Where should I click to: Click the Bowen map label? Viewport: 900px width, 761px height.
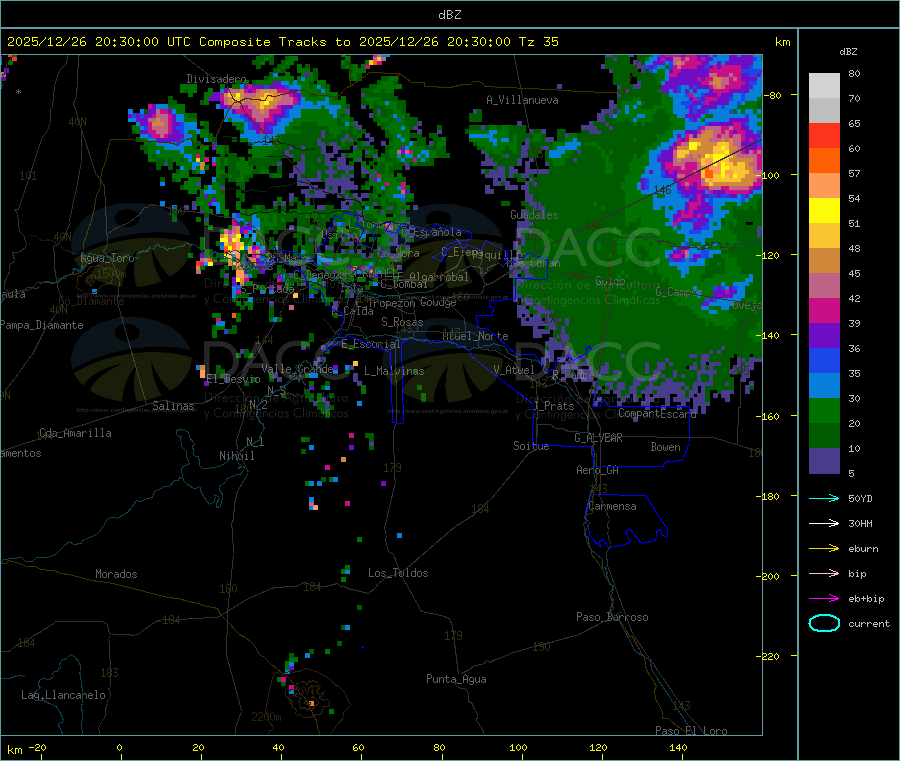(665, 447)
